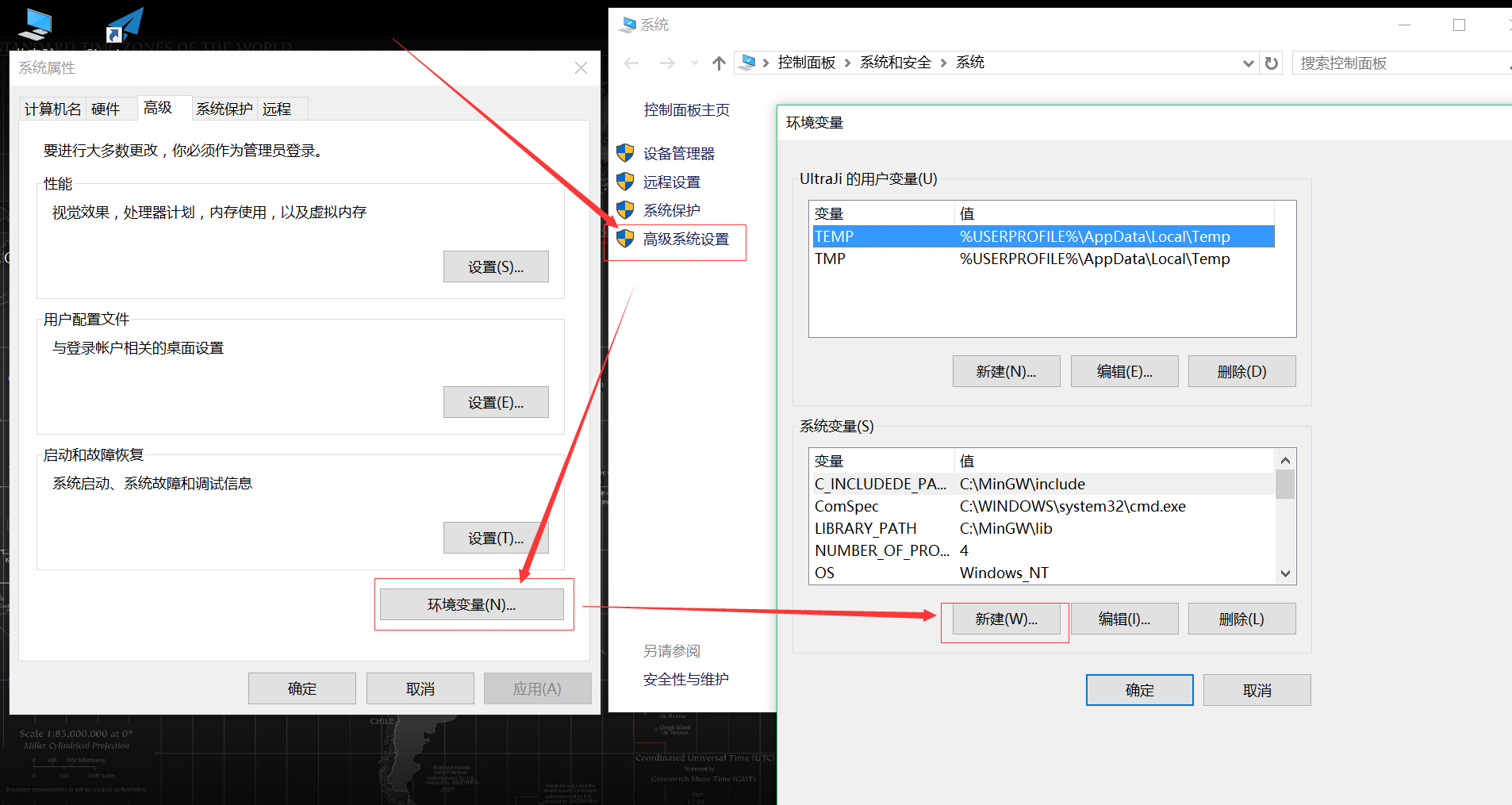Select TEMP user variable row
This screenshot has width=1512, height=805.
coord(1043,236)
